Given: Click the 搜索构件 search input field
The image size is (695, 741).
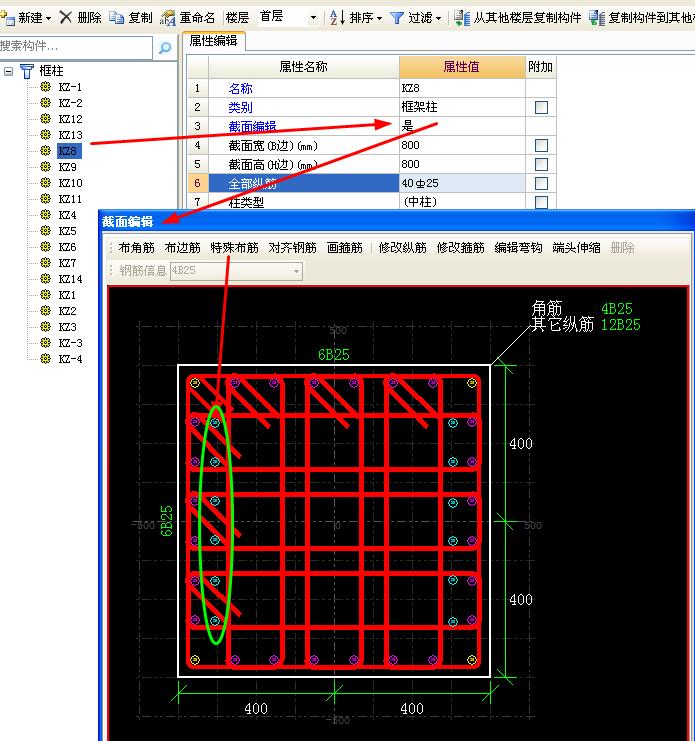Looking at the screenshot, I should click(x=76, y=47).
